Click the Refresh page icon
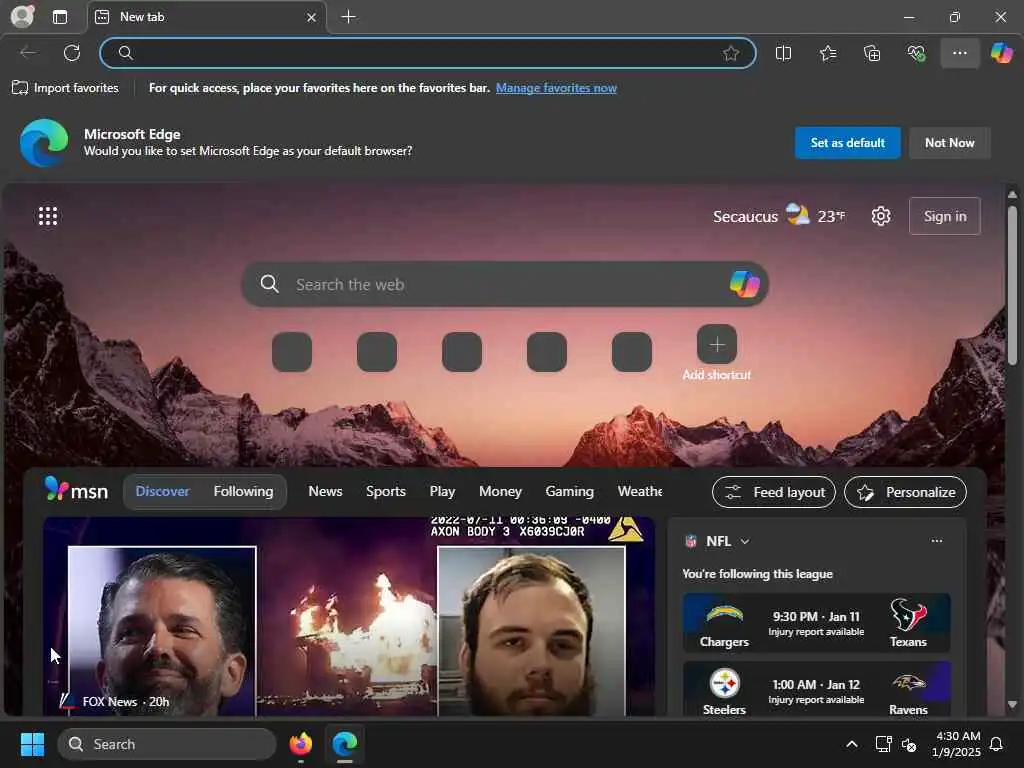The height and width of the screenshot is (768, 1024). coord(72,53)
